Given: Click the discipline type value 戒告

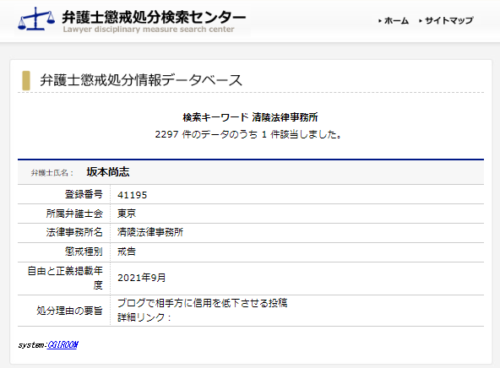Looking at the screenshot, I should coord(127,252).
